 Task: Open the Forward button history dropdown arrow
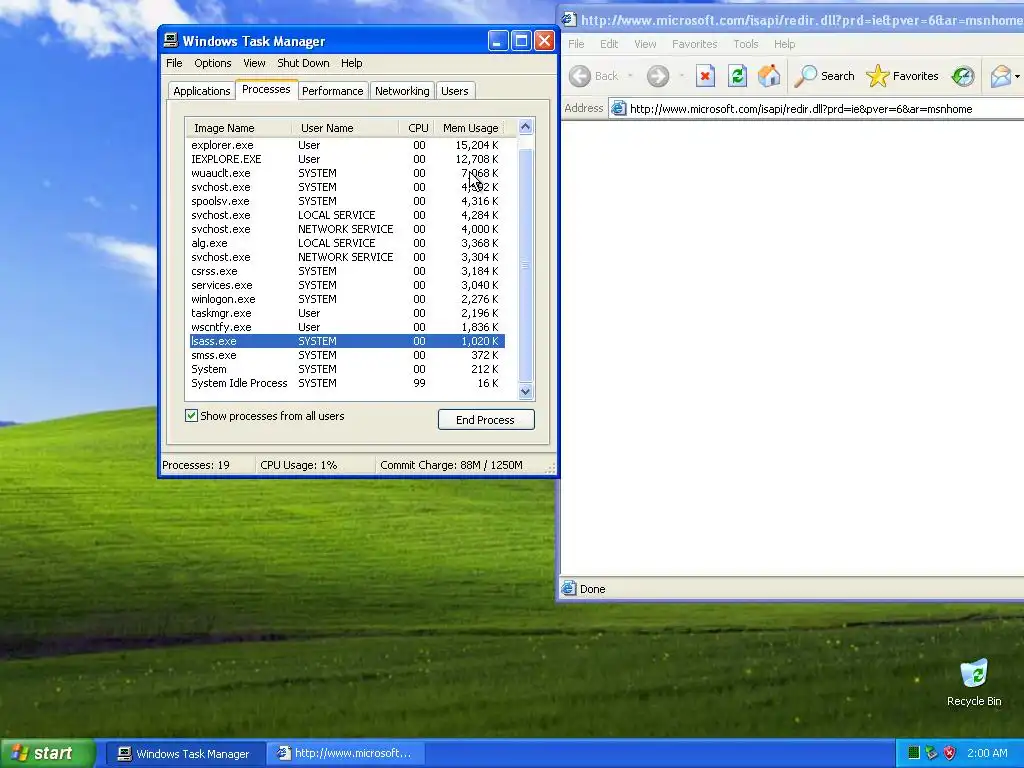pos(681,76)
